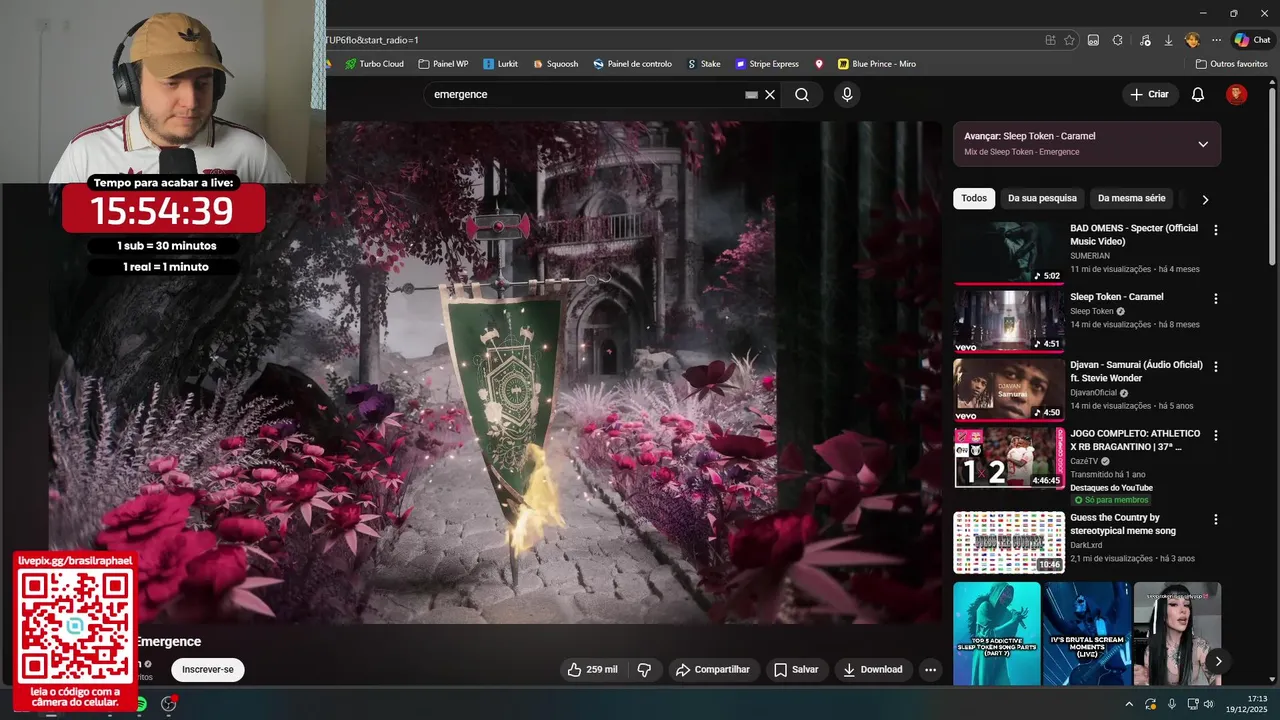Image resolution: width=1280 pixels, height=720 pixels.
Task: Open the Blue Prince - Miro bookmark
Action: pos(877,64)
